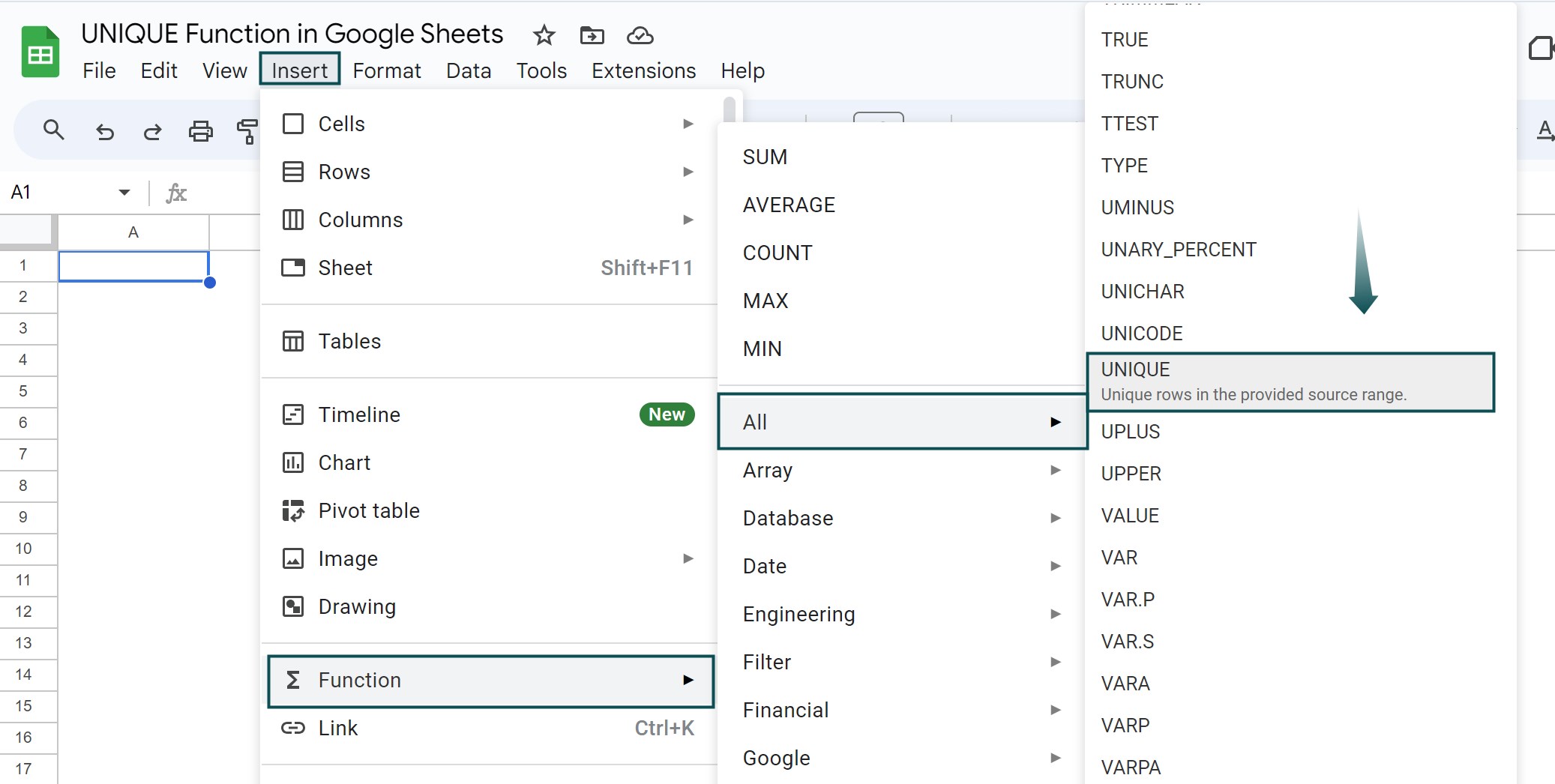This screenshot has height=784, width=1555.
Task: Check the cloud save status icon
Action: [640, 35]
